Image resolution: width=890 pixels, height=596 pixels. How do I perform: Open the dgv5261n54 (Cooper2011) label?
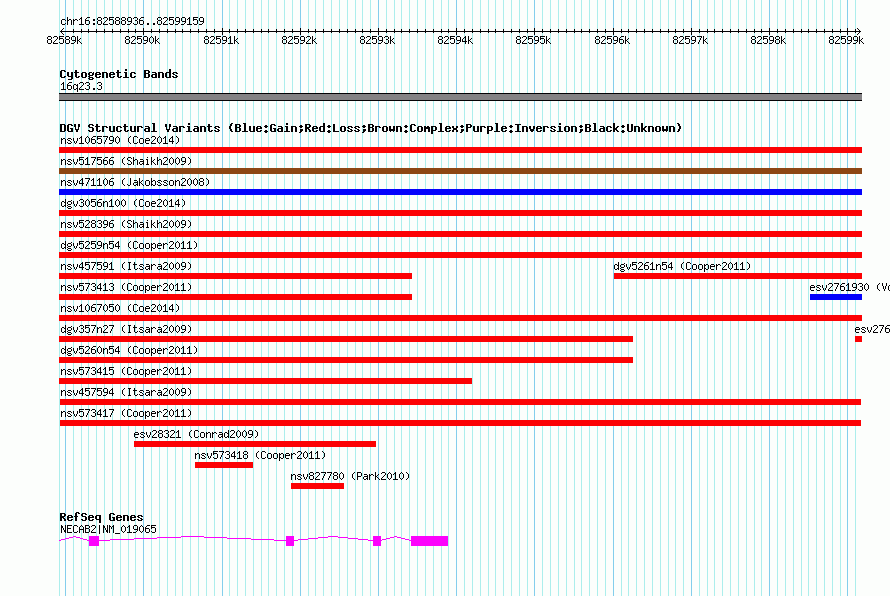pos(682,266)
